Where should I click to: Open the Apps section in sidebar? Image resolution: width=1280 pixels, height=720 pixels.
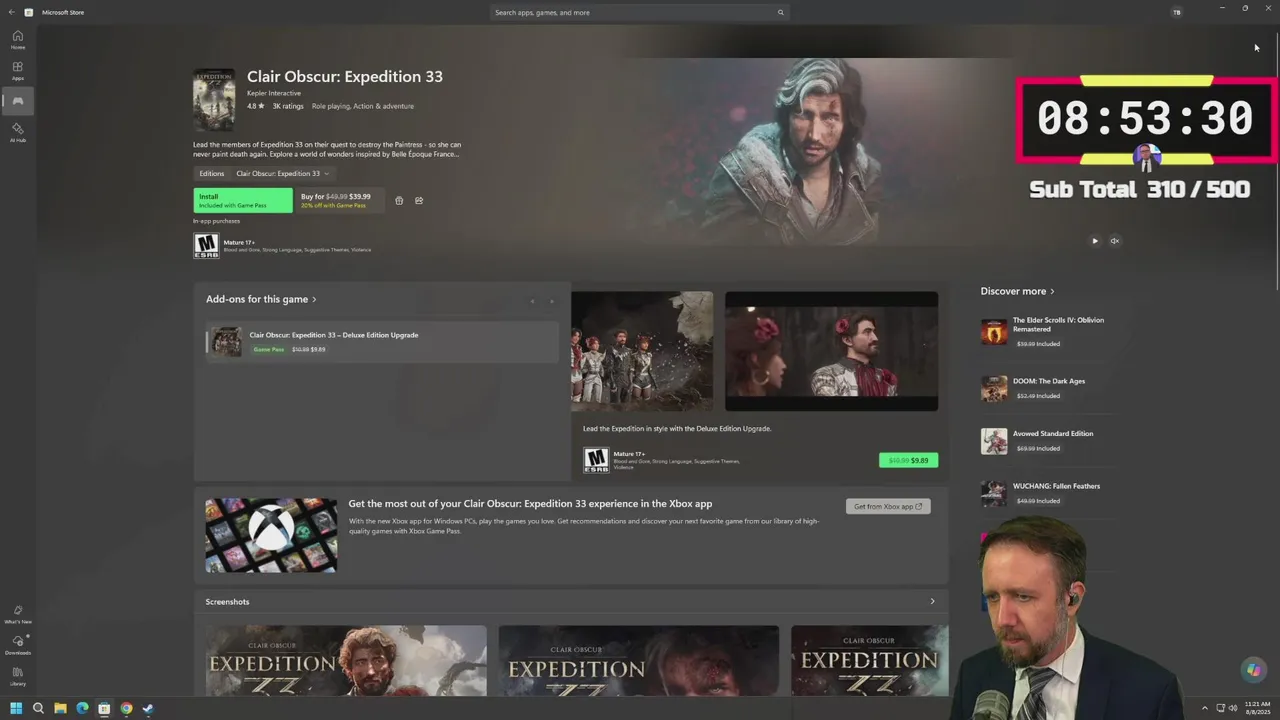coord(17,70)
